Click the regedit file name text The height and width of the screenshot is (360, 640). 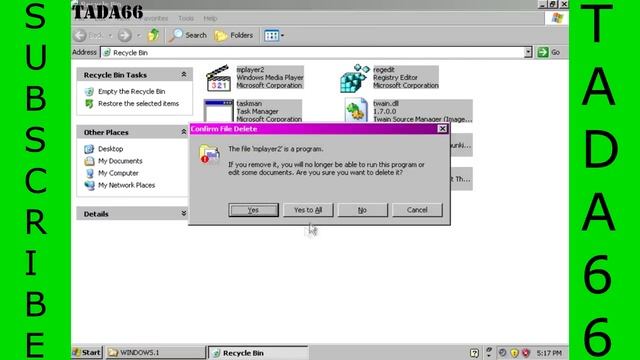point(384,70)
